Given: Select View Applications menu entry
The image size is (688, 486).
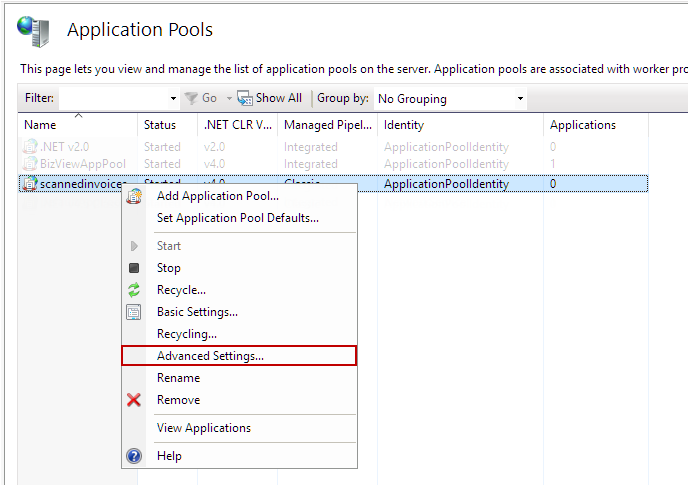Looking at the screenshot, I should point(203,428).
